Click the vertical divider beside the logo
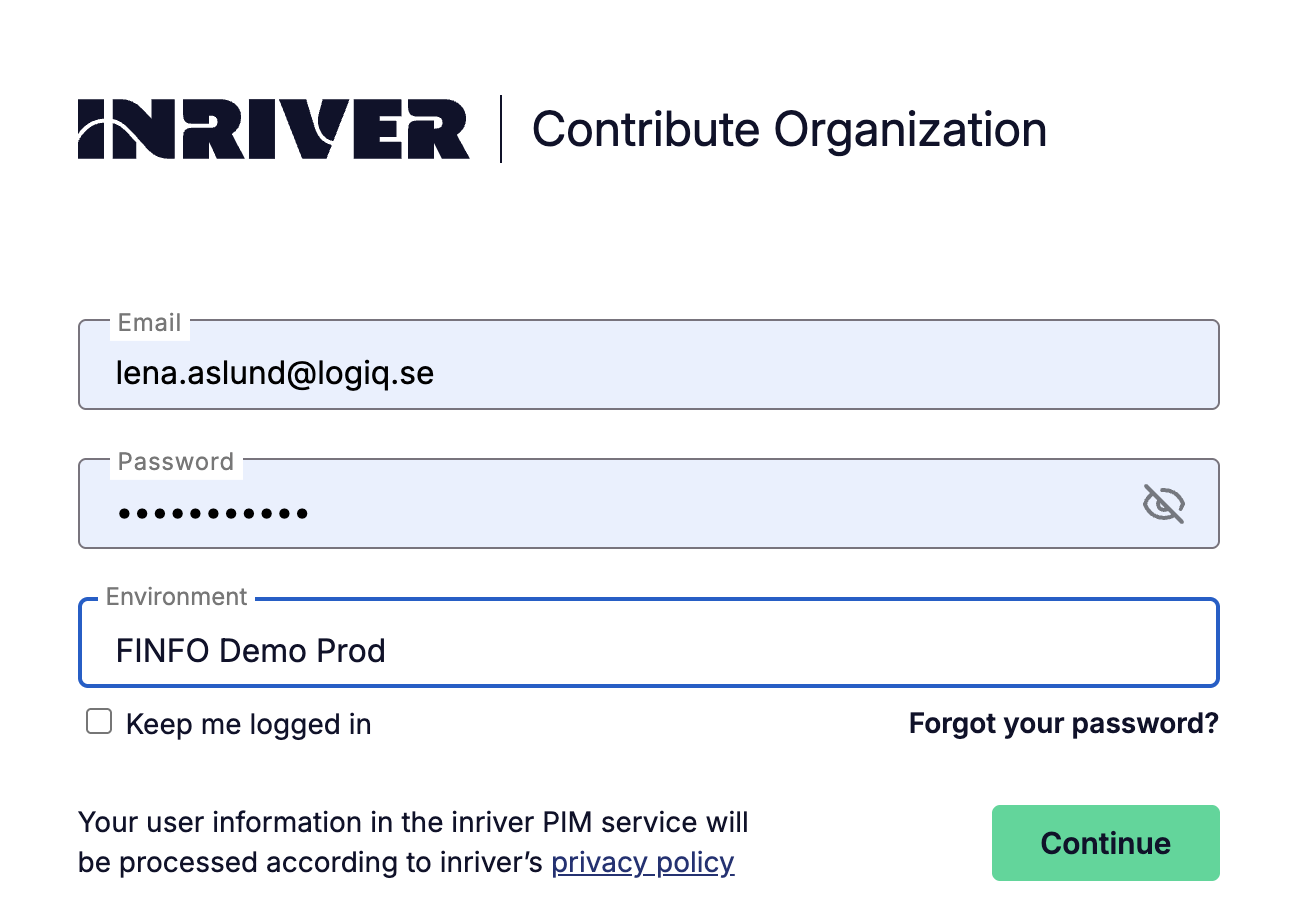The image size is (1294, 922). (501, 129)
